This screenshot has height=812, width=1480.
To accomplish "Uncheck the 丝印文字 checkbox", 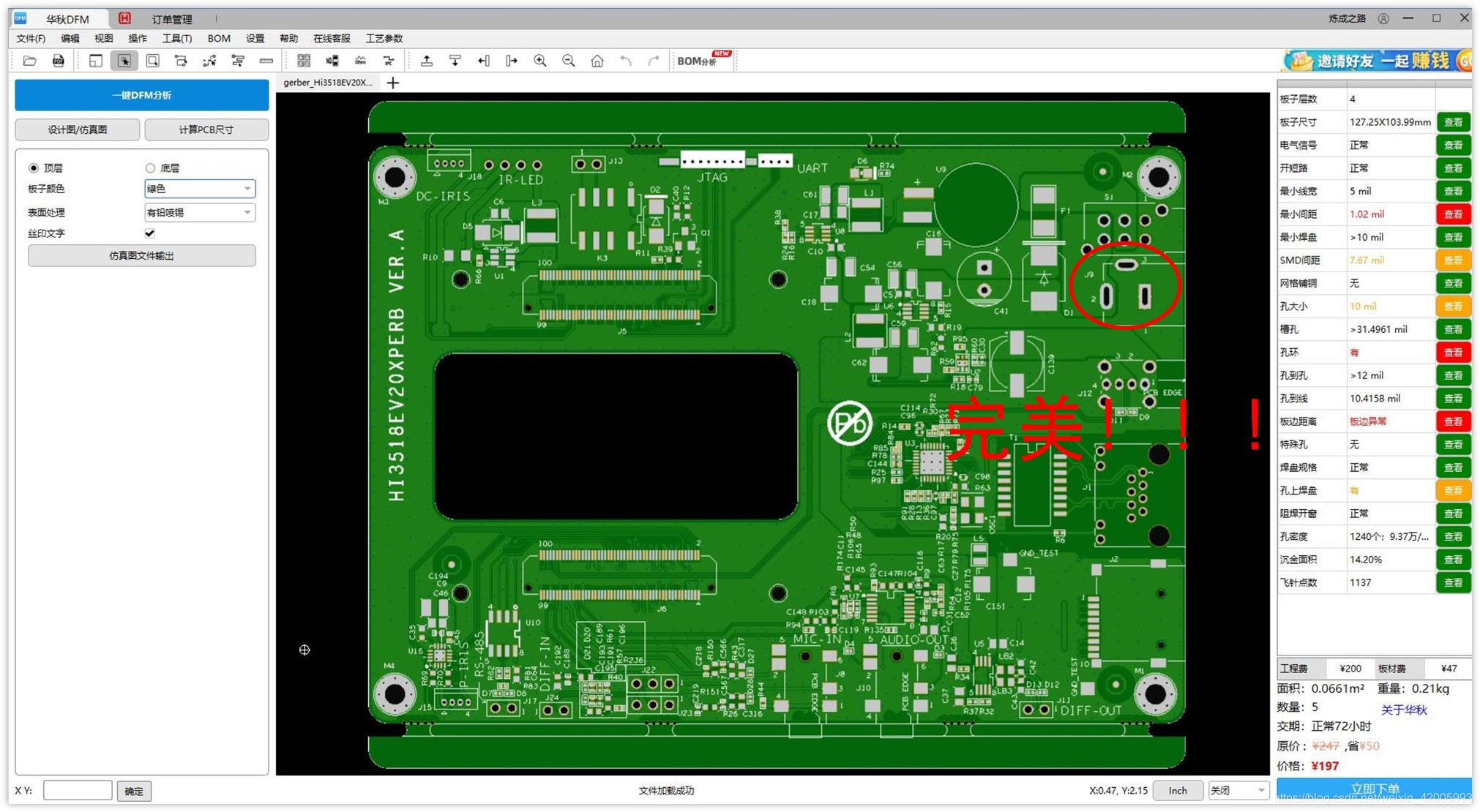I will point(150,233).
